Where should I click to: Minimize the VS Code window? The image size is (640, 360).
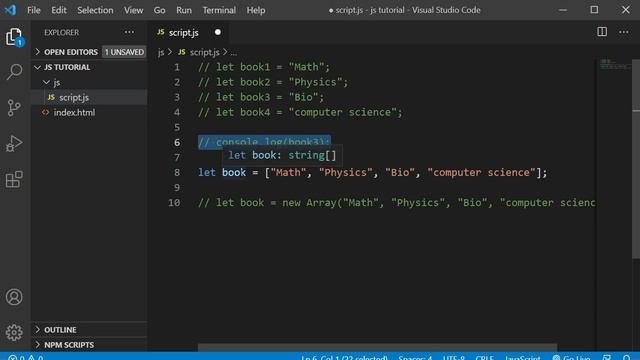click(563, 10)
